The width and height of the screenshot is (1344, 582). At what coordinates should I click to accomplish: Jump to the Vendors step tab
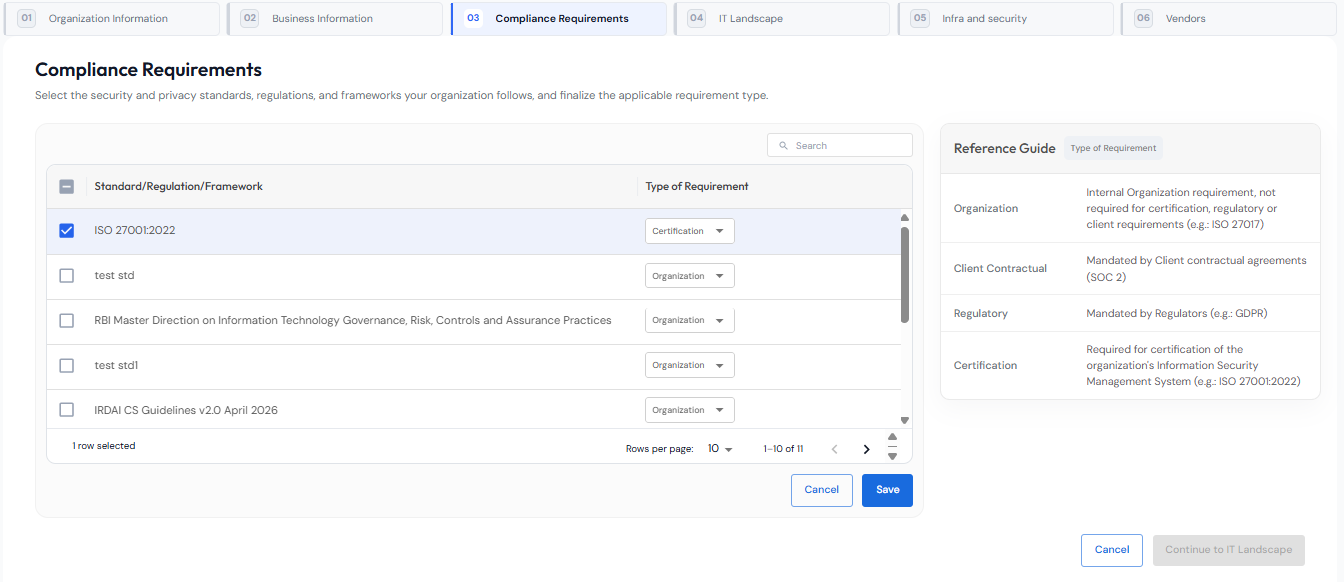click(1230, 19)
